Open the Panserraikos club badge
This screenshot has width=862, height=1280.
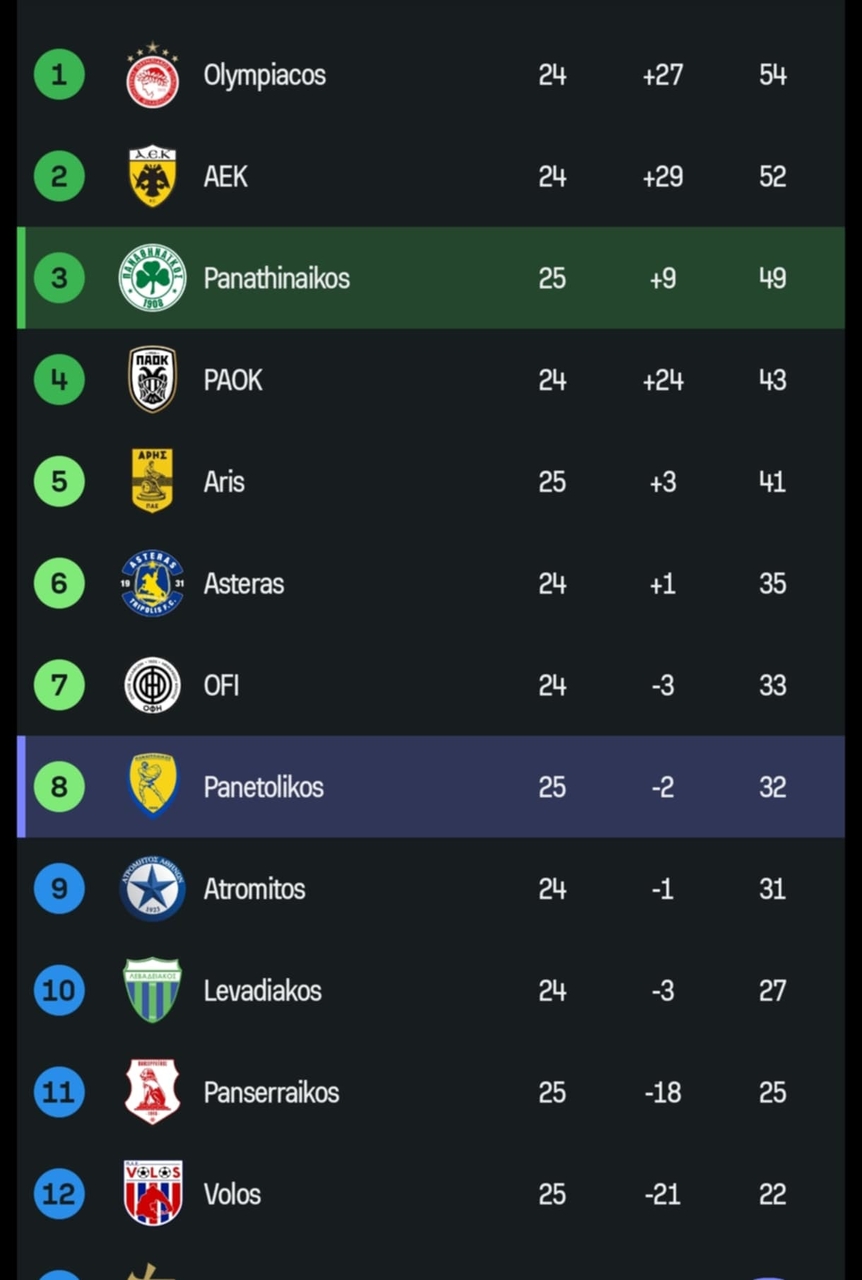(x=151, y=1092)
